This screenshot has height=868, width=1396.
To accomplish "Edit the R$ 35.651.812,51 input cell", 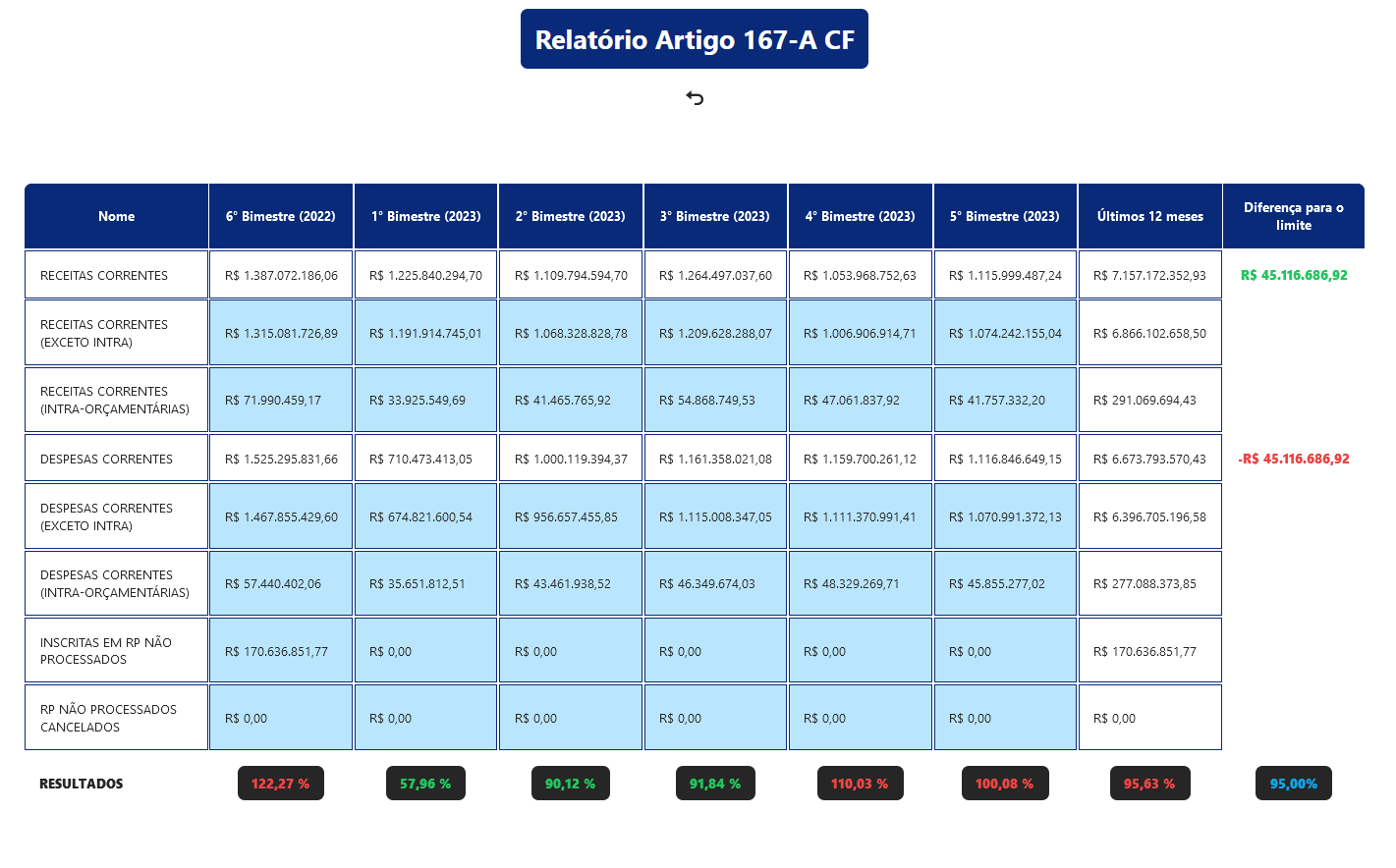I will click(425, 583).
